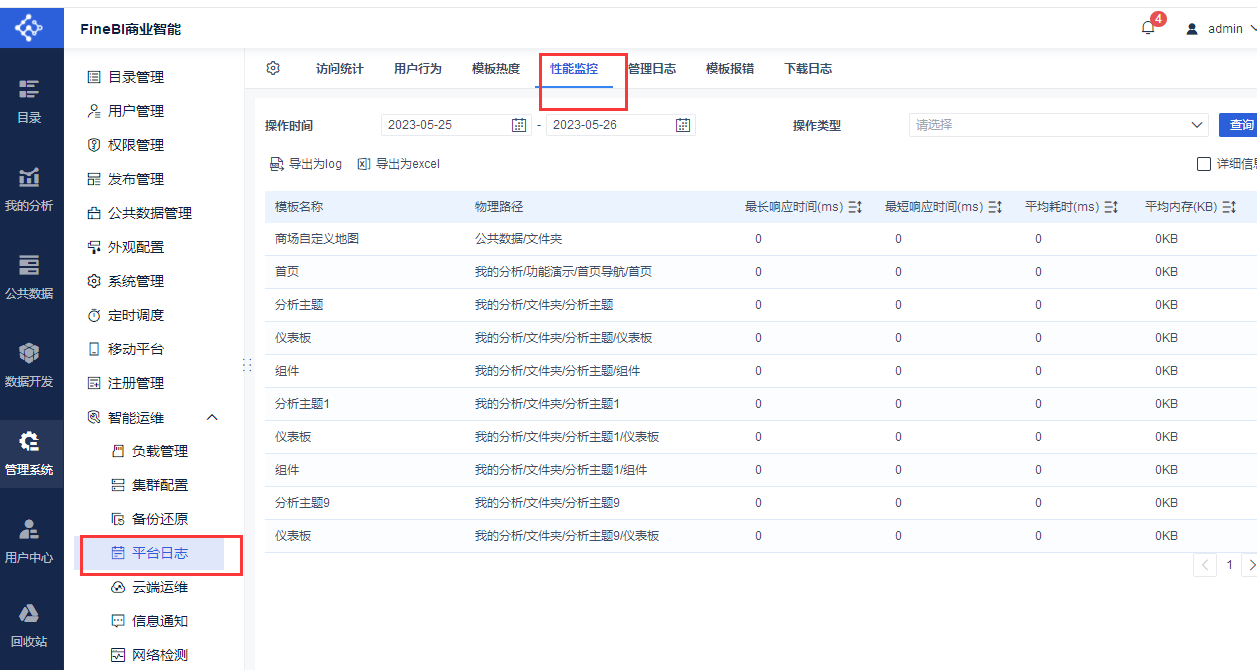Click calendar icon for start date 2023-05-25

518,125
